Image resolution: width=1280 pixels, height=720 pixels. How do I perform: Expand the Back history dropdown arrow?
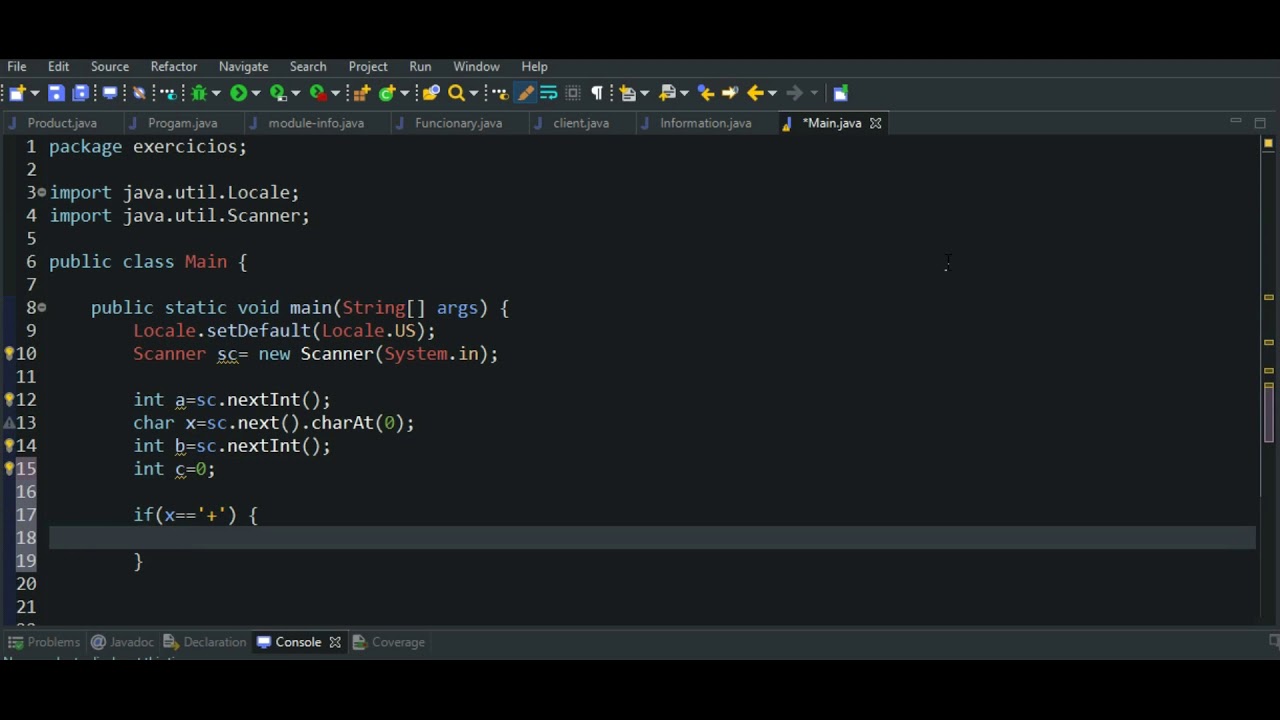[x=773, y=94]
